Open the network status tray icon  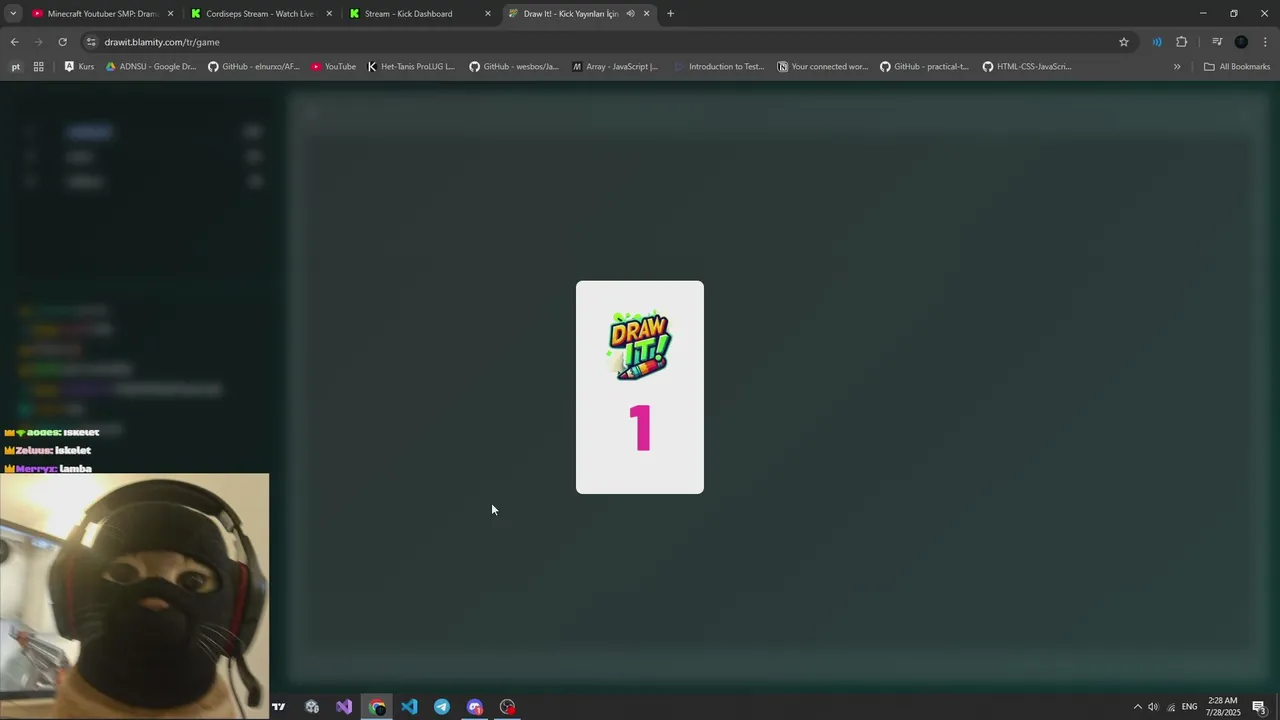(x=1171, y=707)
